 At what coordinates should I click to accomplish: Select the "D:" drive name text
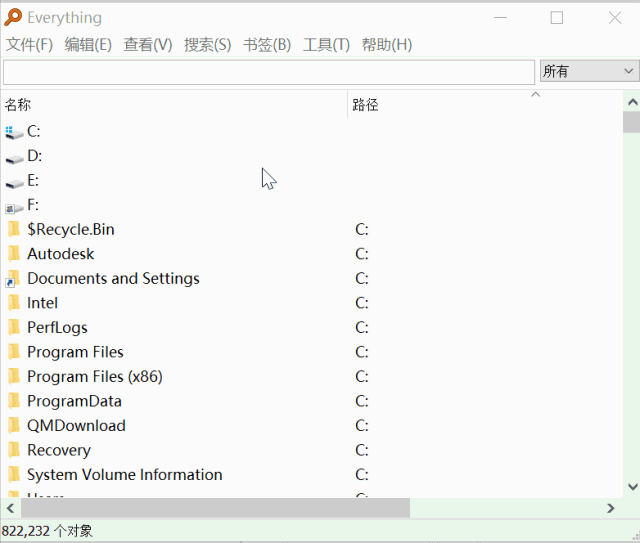[35, 156]
